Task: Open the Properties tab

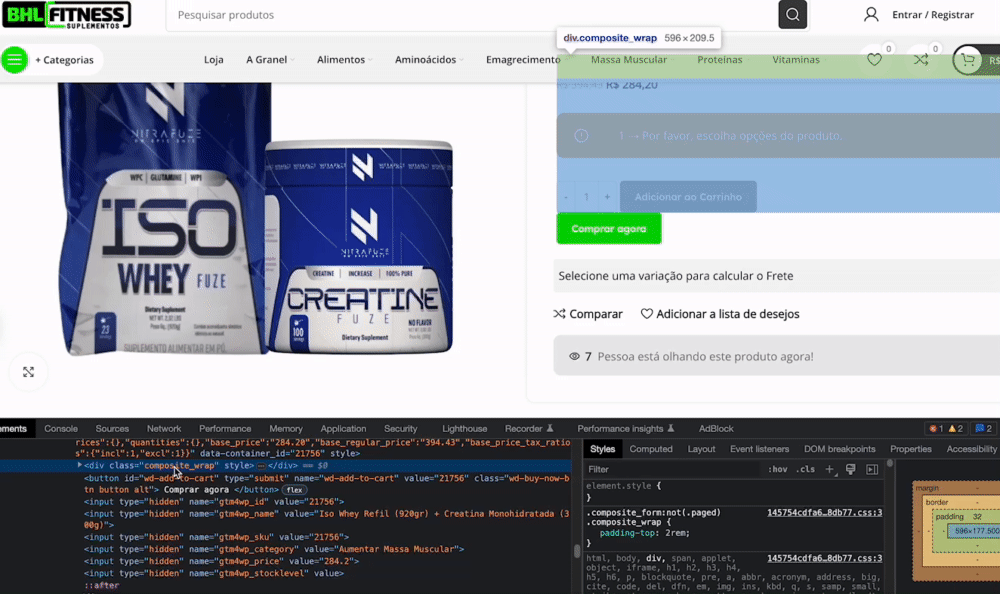Action: click(911, 449)
